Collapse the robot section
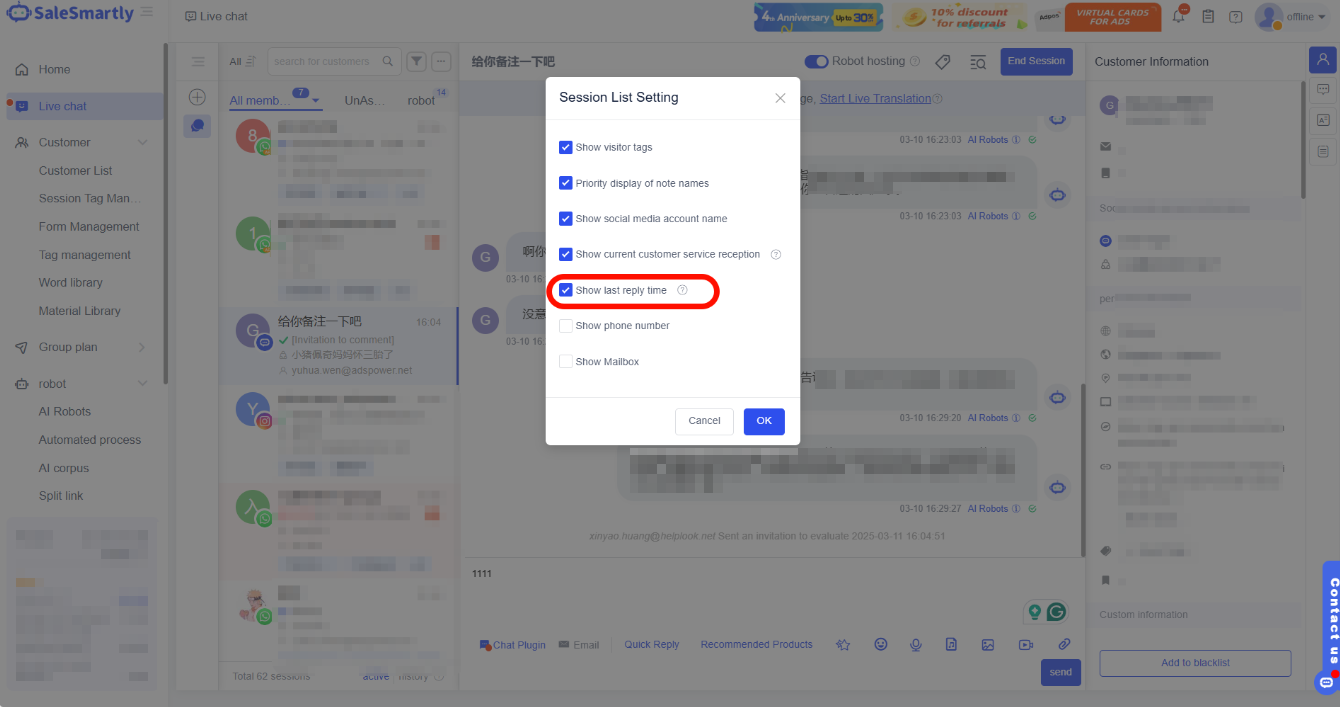 click(142, 384)
